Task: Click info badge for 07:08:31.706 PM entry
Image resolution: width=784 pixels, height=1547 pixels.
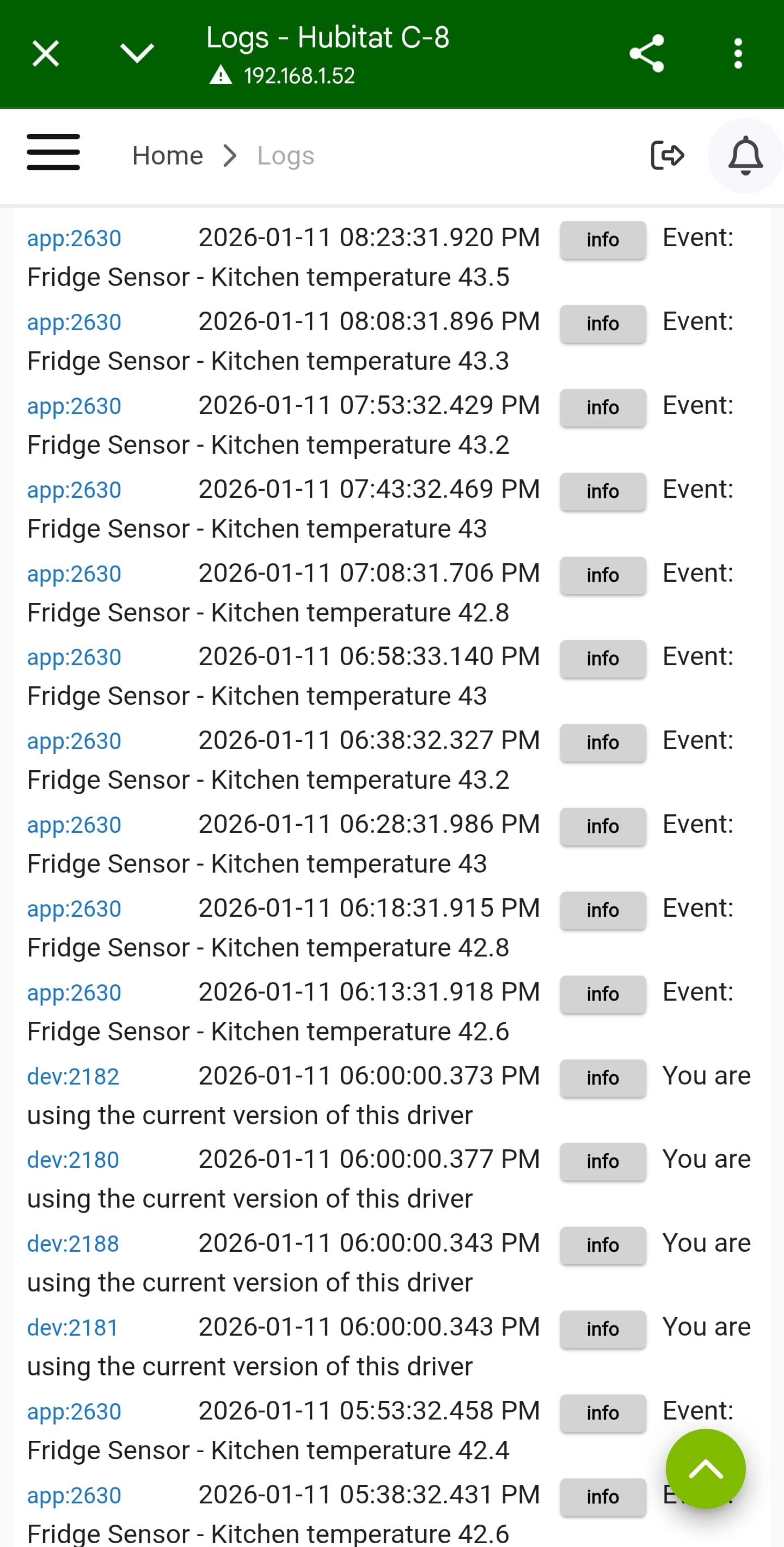Action: point(603,575)
